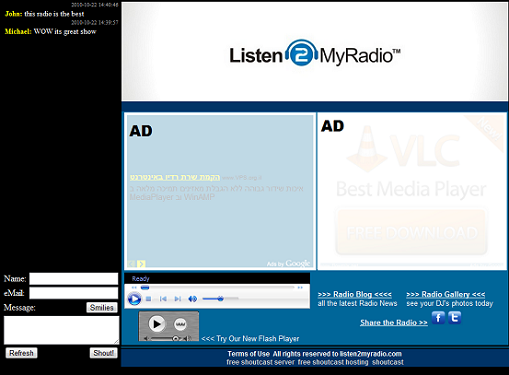Focus the eMail input field

tap(74, 293)
